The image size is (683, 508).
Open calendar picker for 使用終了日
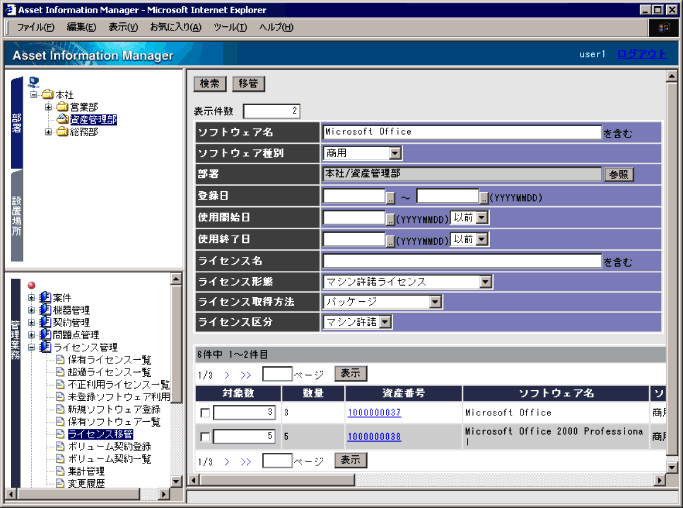click(x=390, y=241)
